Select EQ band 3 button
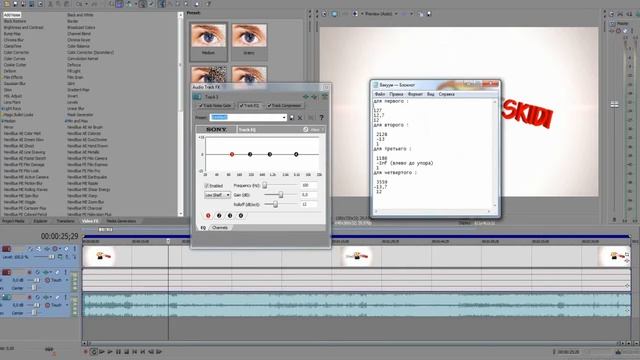Image resolution: width=640 pixels, height=360 pixels. 230,216
